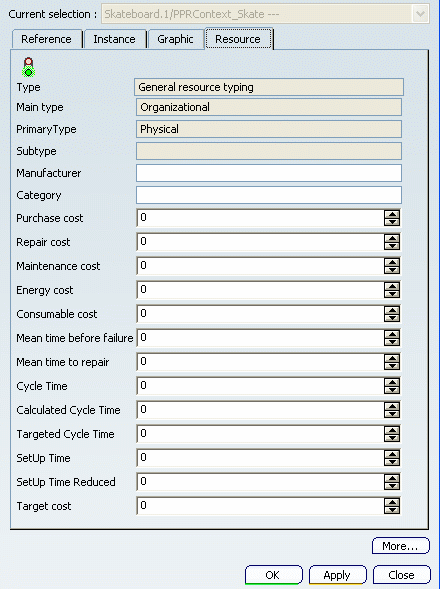Decrease Consumable cost with down arrow
The width and height of the screenshot is (440, 589).
(392, 318)
